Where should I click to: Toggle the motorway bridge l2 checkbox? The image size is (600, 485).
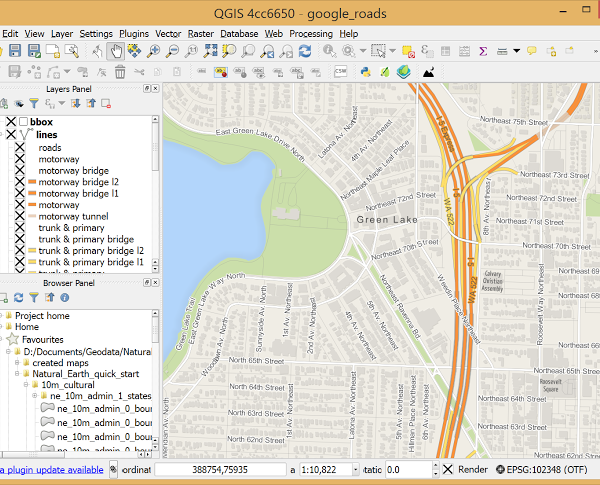coord(20,181)
